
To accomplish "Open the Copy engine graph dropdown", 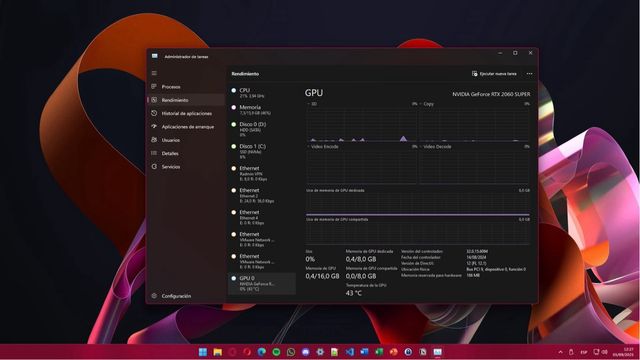I will point(427,104).
